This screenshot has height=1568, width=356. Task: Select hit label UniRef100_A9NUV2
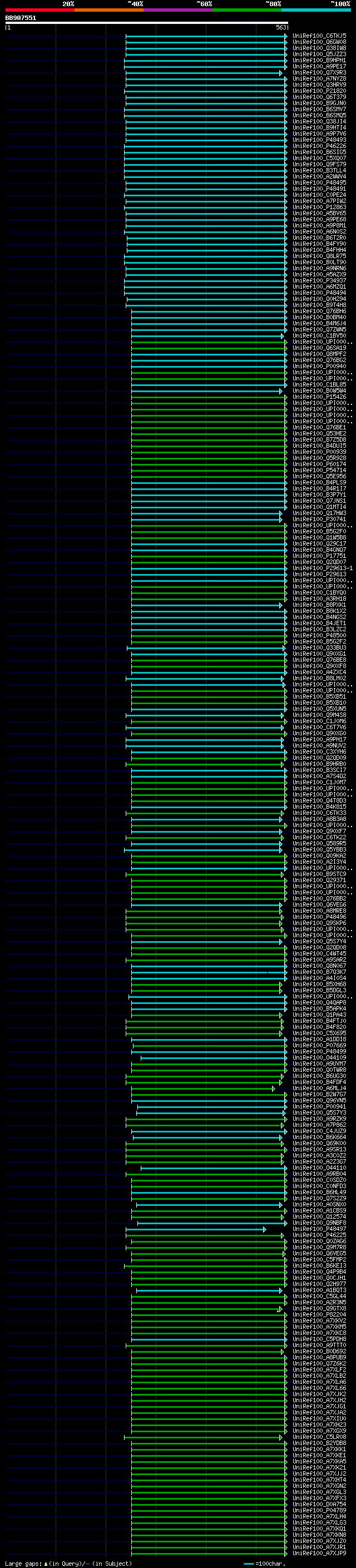[319, 746]
